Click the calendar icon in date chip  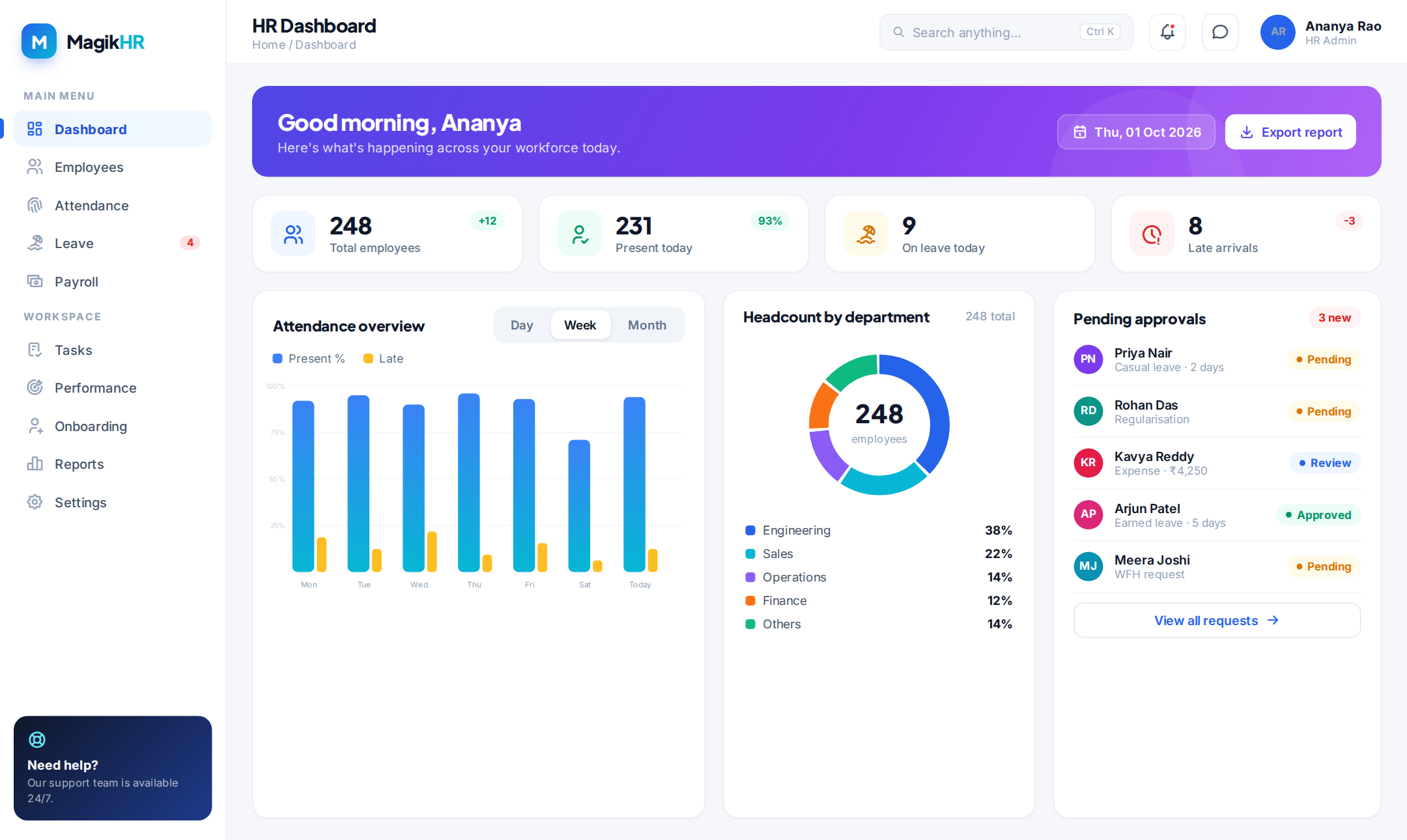point(1080,132)
